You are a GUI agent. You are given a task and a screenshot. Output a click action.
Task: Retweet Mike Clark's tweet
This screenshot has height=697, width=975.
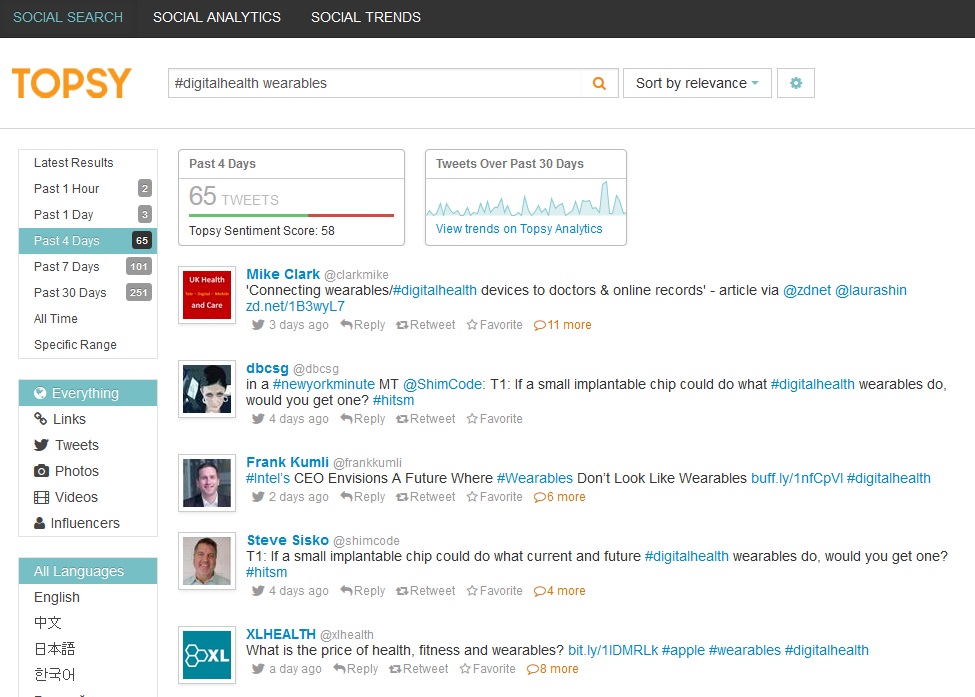click(x=426, y=325)
